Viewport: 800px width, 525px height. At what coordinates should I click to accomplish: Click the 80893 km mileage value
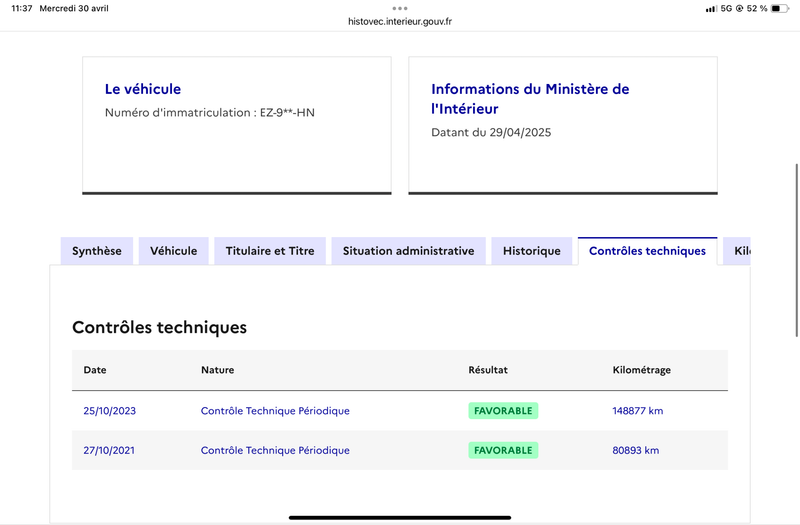point(636,451)
